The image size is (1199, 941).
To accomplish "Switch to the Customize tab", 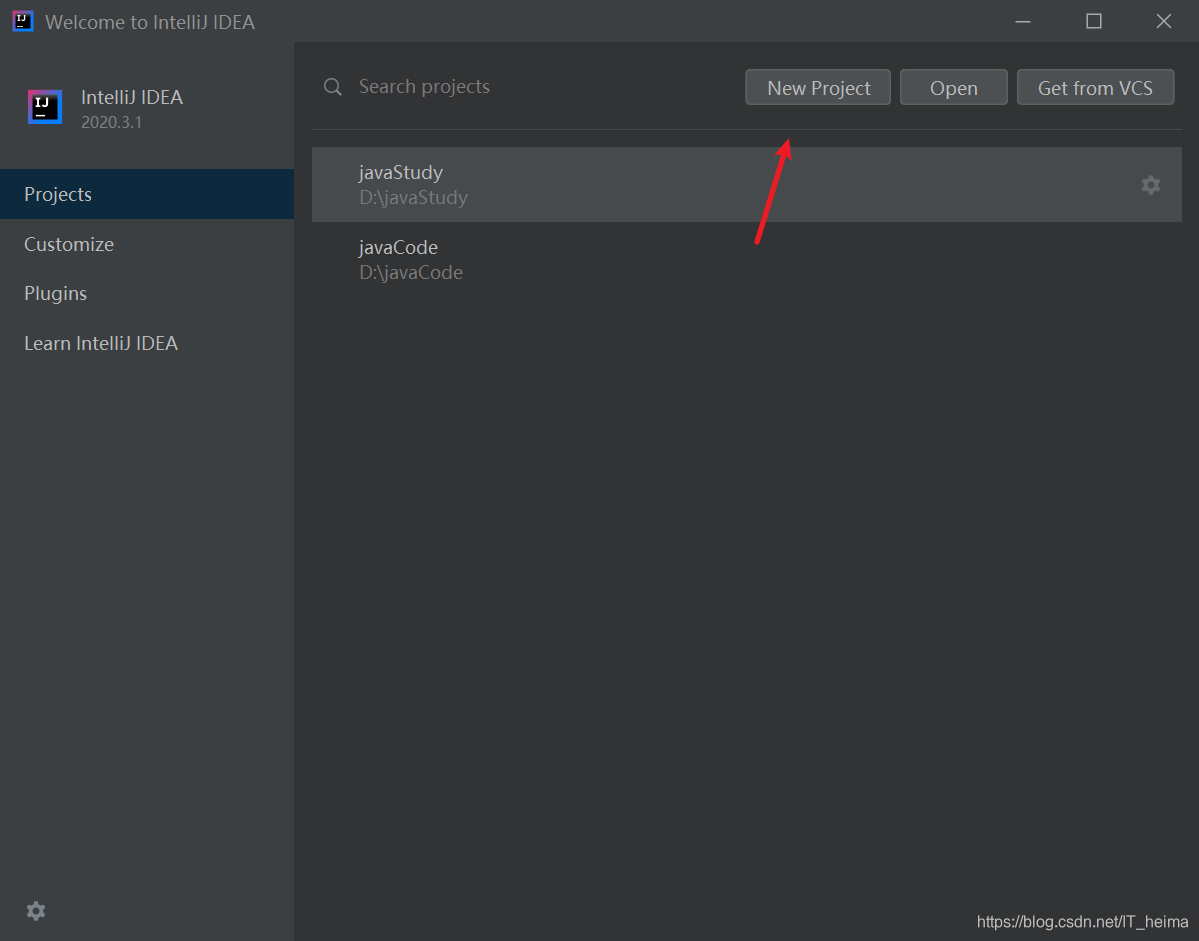I will click(147, 244).
